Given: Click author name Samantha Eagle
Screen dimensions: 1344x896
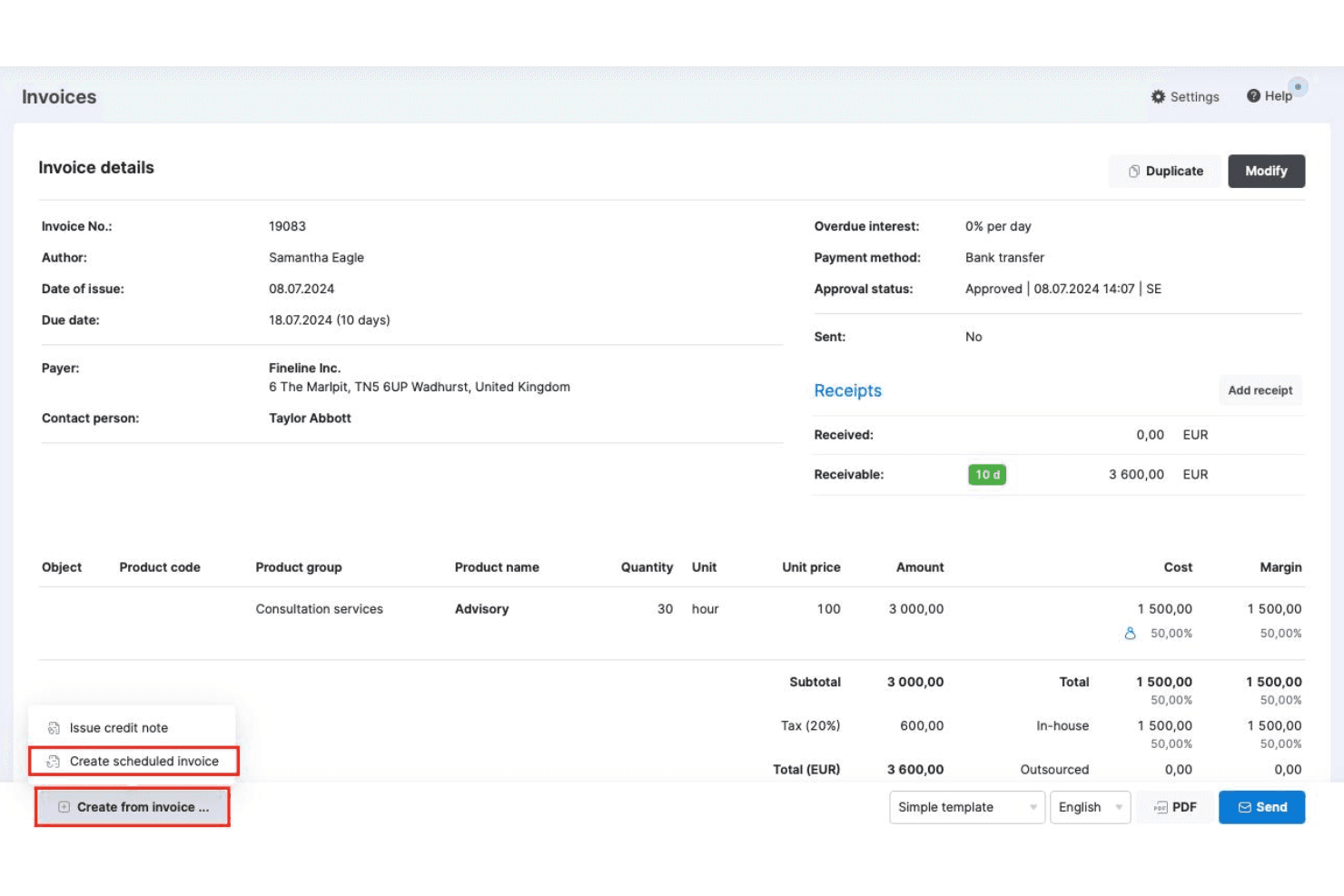Looking at the screenshot, I should pyautogui.click(x=316, y=258).
